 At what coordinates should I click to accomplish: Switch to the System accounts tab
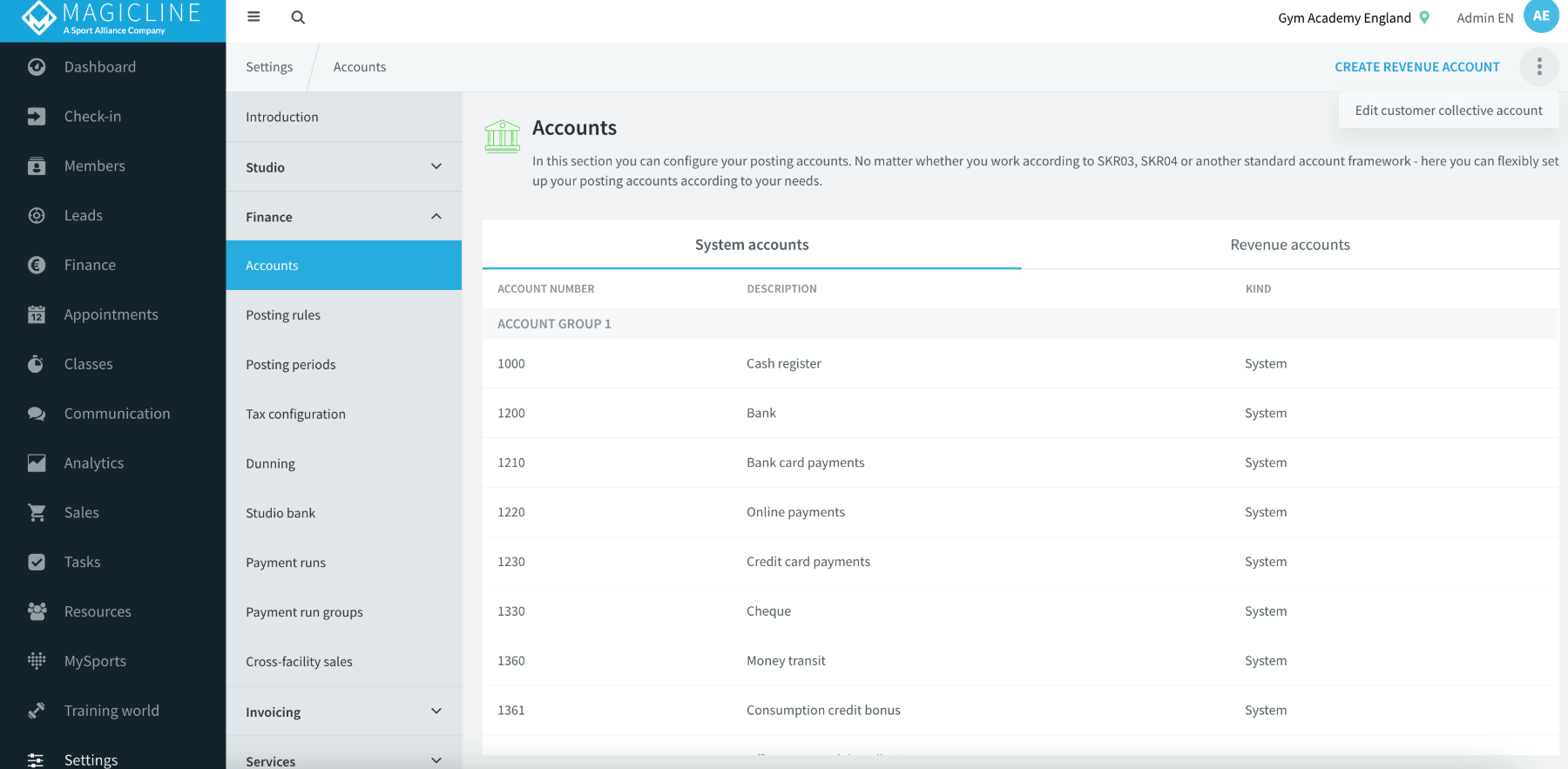click(752, 245)
